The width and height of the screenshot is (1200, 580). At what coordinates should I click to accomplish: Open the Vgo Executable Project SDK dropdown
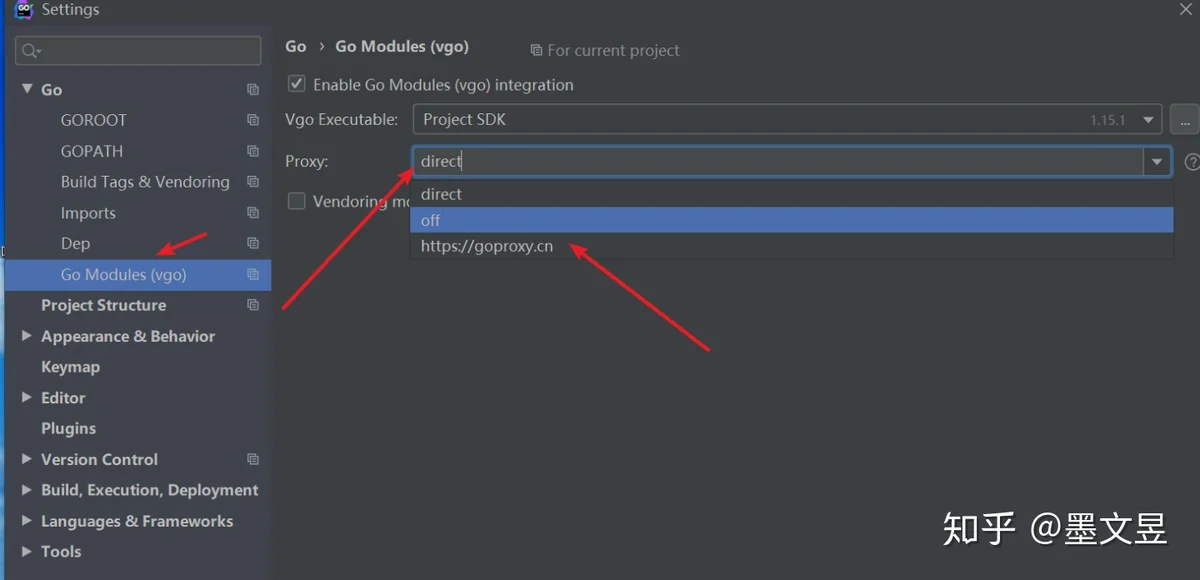(788, 120)
